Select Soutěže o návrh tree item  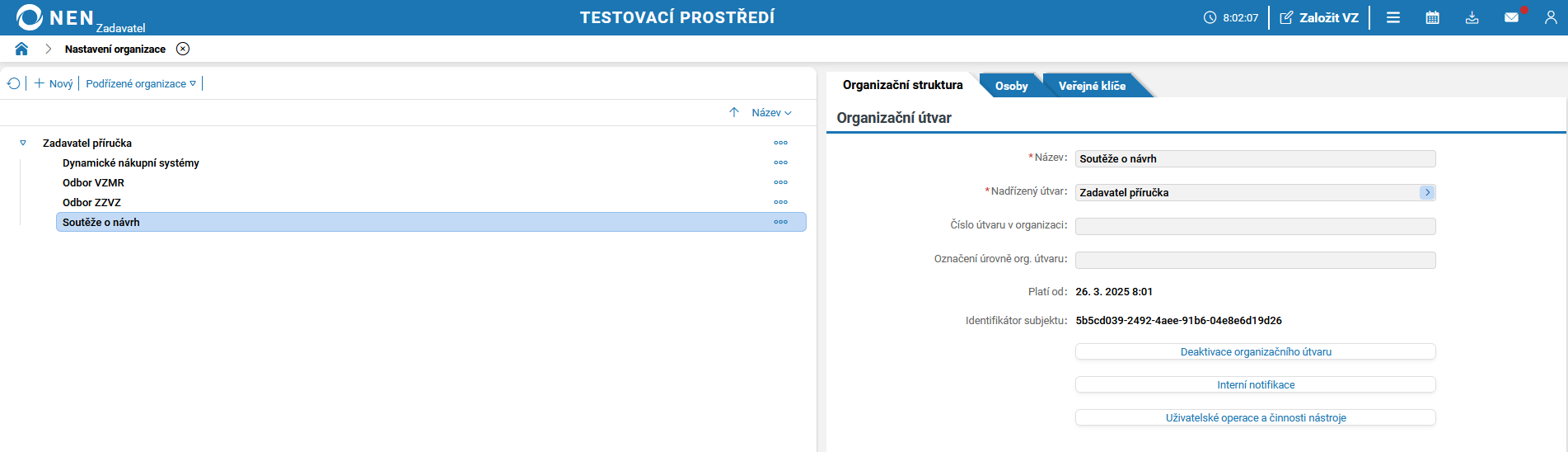[x=431, y=222]
